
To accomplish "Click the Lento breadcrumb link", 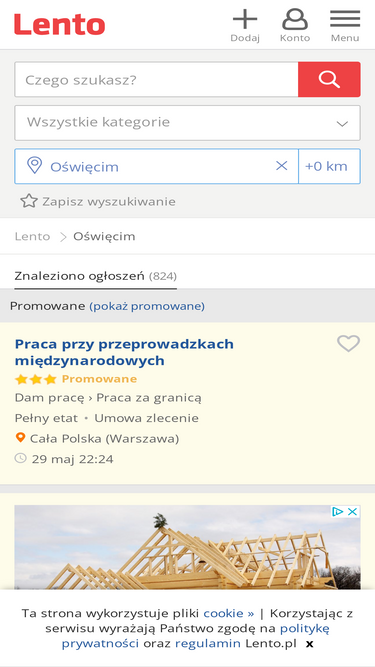I will point(32,236).
